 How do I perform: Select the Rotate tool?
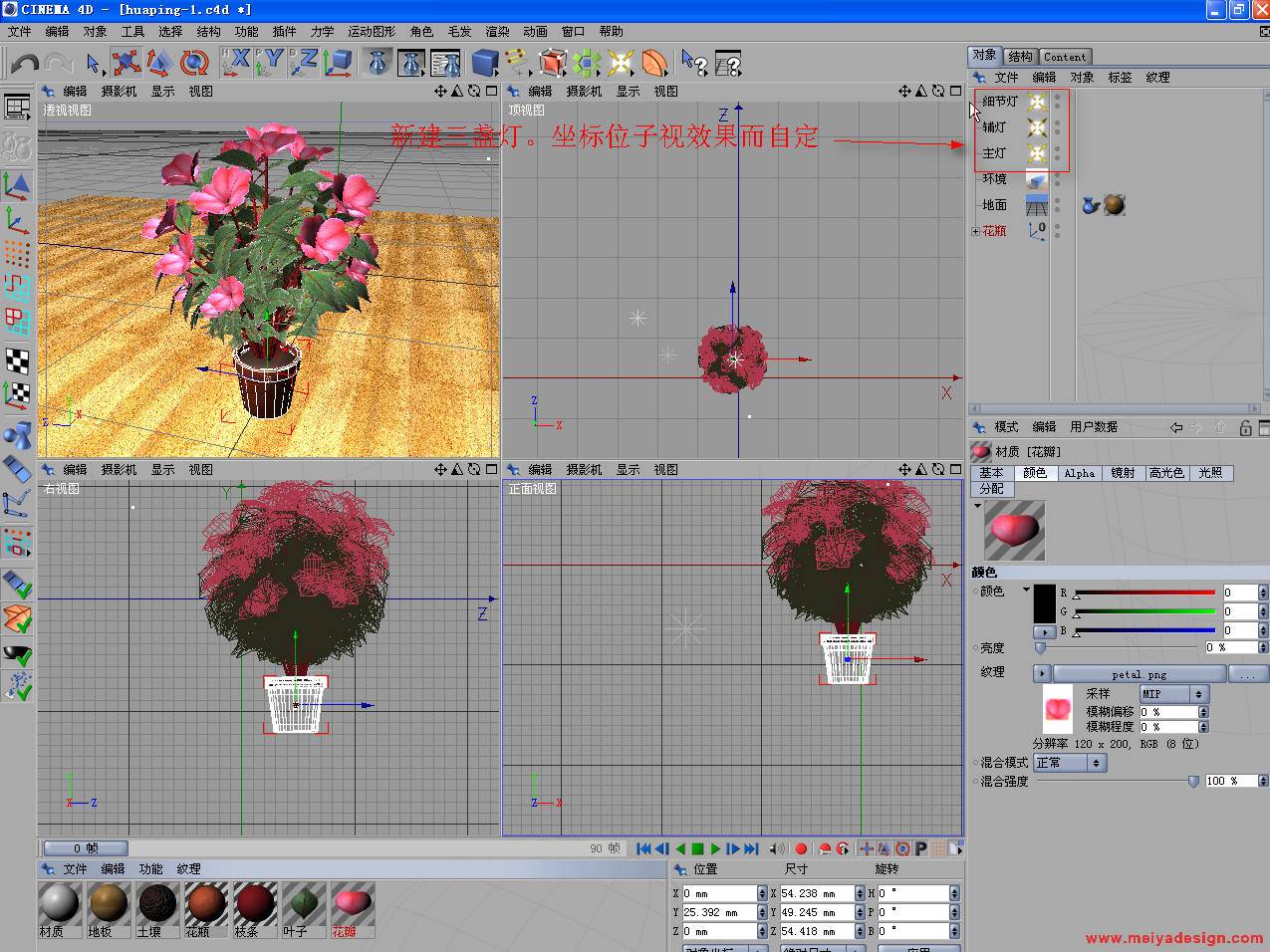tap(193, 64)
